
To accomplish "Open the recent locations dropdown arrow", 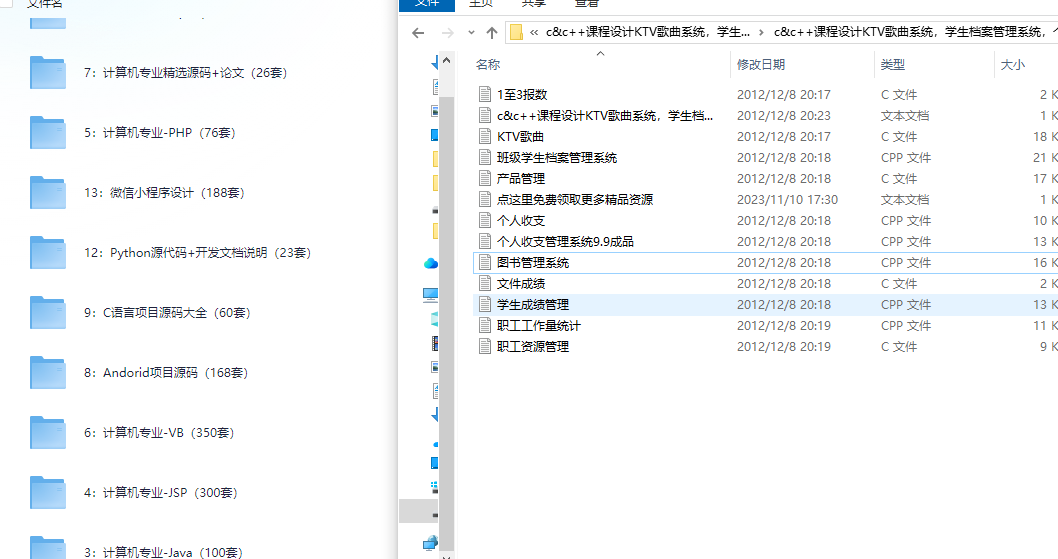I will 470,33.
